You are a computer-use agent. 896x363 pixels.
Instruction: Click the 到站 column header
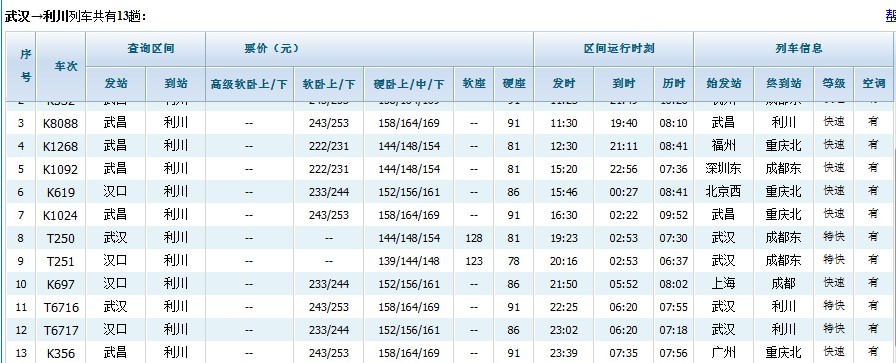(x=175, y=83)
